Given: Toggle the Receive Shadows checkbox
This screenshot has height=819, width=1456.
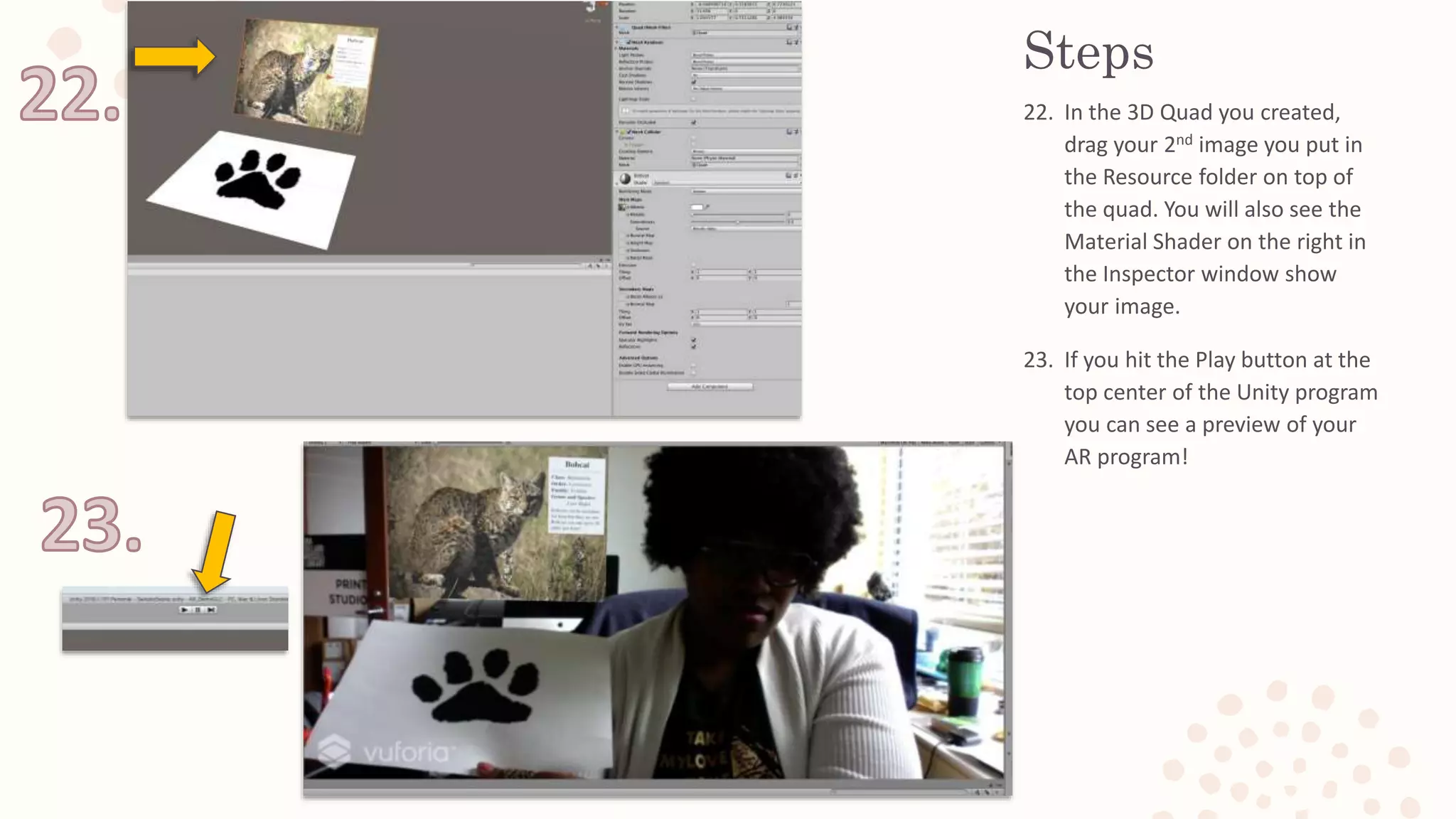Looking at the screenshot, I should tap(694, 82).
